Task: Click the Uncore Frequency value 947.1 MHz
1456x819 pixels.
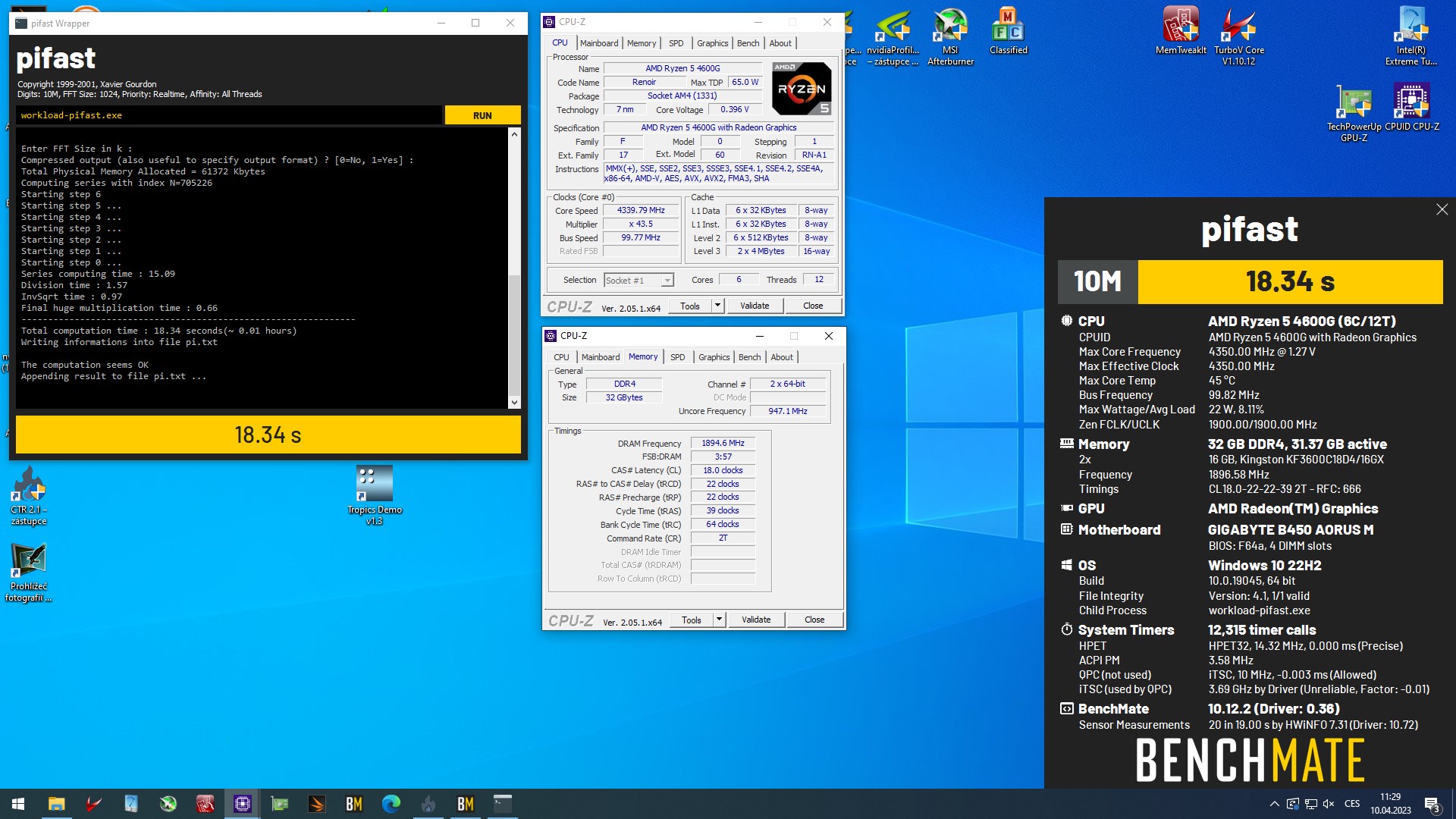Action: [787, 411]
